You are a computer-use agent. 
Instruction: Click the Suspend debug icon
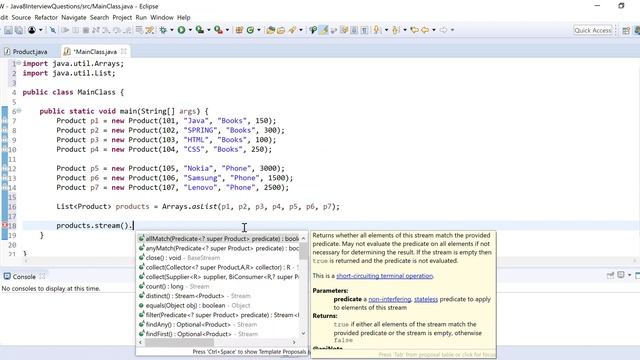(76, 30)
